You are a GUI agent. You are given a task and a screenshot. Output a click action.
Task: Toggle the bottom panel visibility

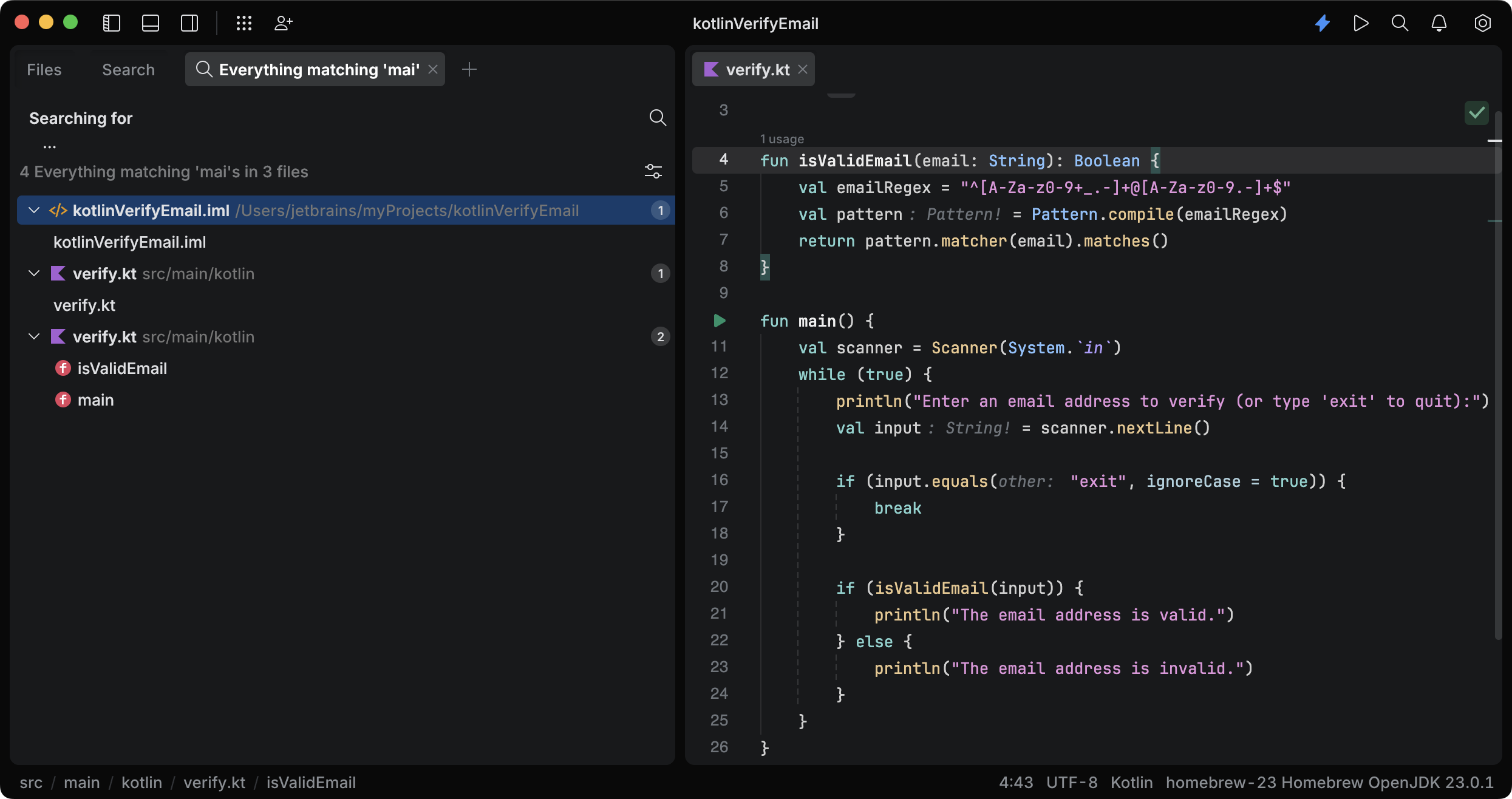[x=150, y=23]
